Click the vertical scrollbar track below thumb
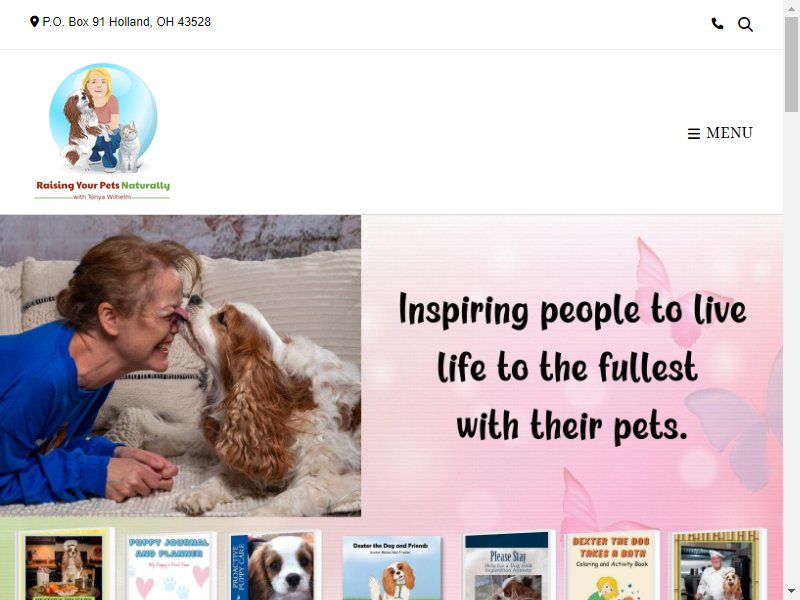The width and height of the screenshot is (800, 600). (791, 347)
